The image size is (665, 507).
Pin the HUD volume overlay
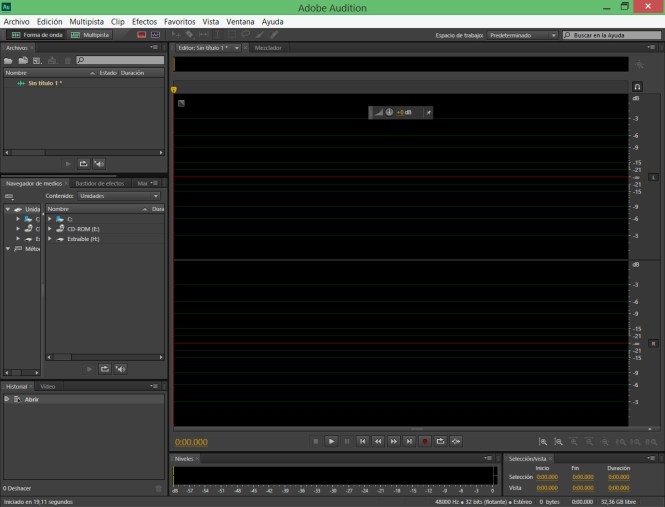428,112
